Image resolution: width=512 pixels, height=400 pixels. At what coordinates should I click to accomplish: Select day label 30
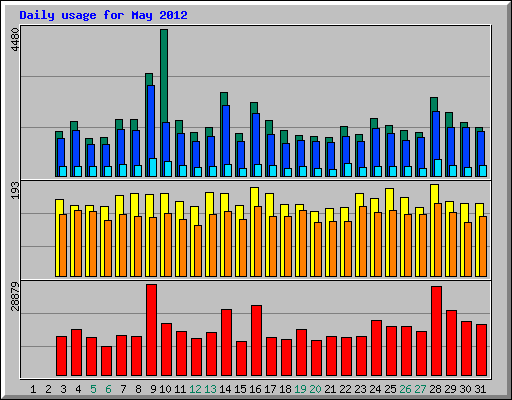pos(465,389)
